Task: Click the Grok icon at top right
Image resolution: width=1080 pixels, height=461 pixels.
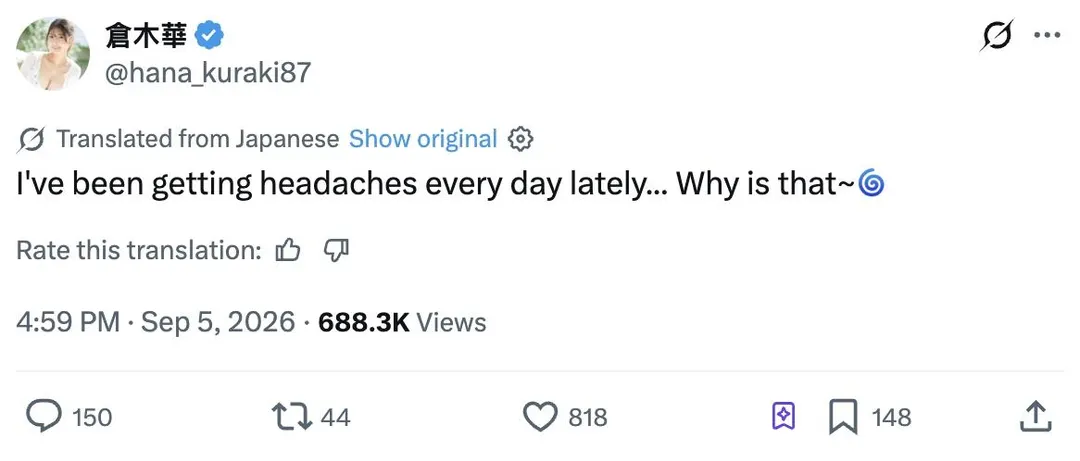Action: (997, 34)
